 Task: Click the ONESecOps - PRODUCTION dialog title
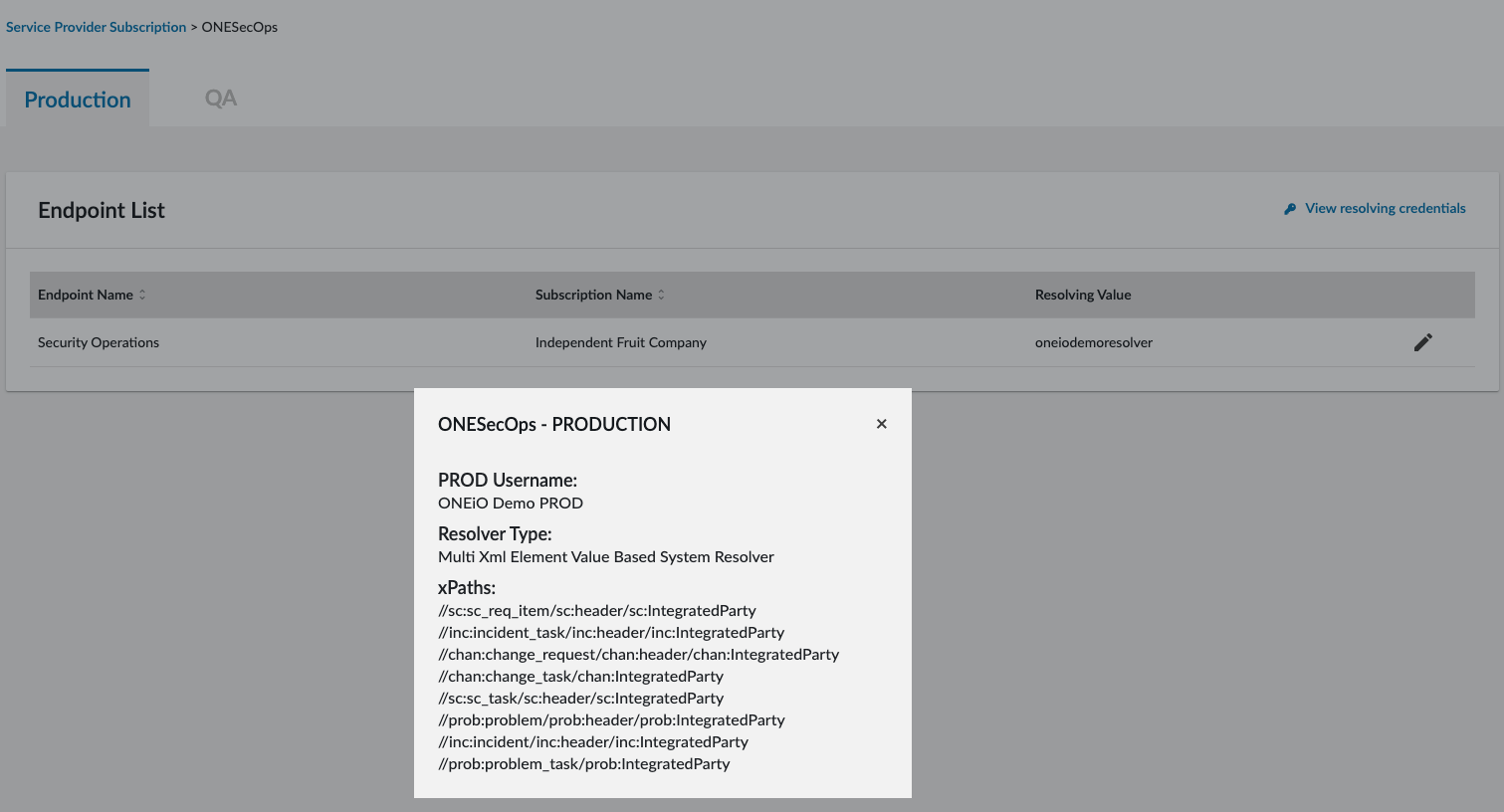click(554, 424)
